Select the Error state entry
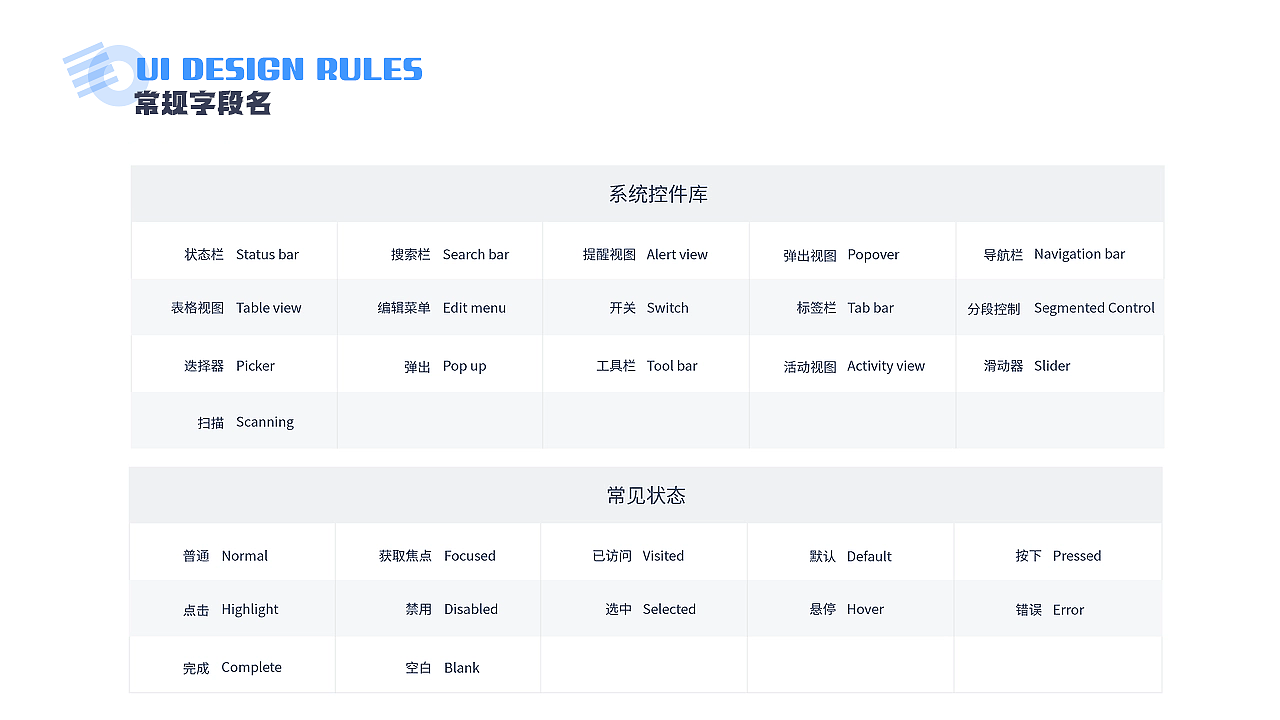The image size is (1280, 720). pos(1050,610)
